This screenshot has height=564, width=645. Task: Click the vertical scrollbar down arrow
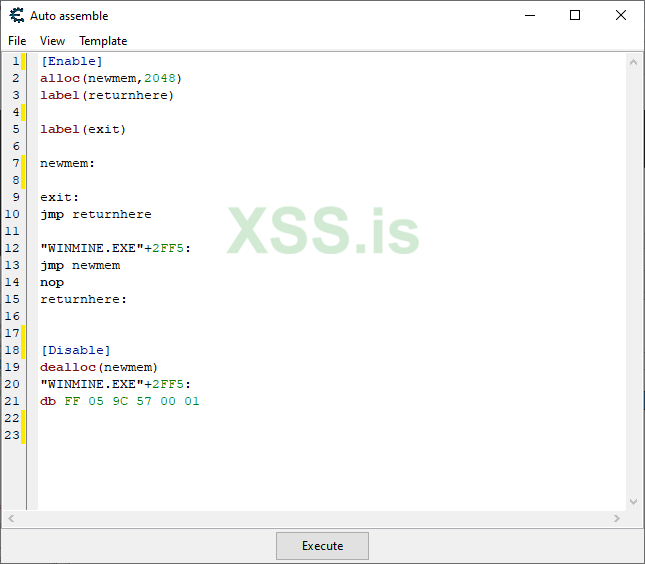tap(633, 502)
